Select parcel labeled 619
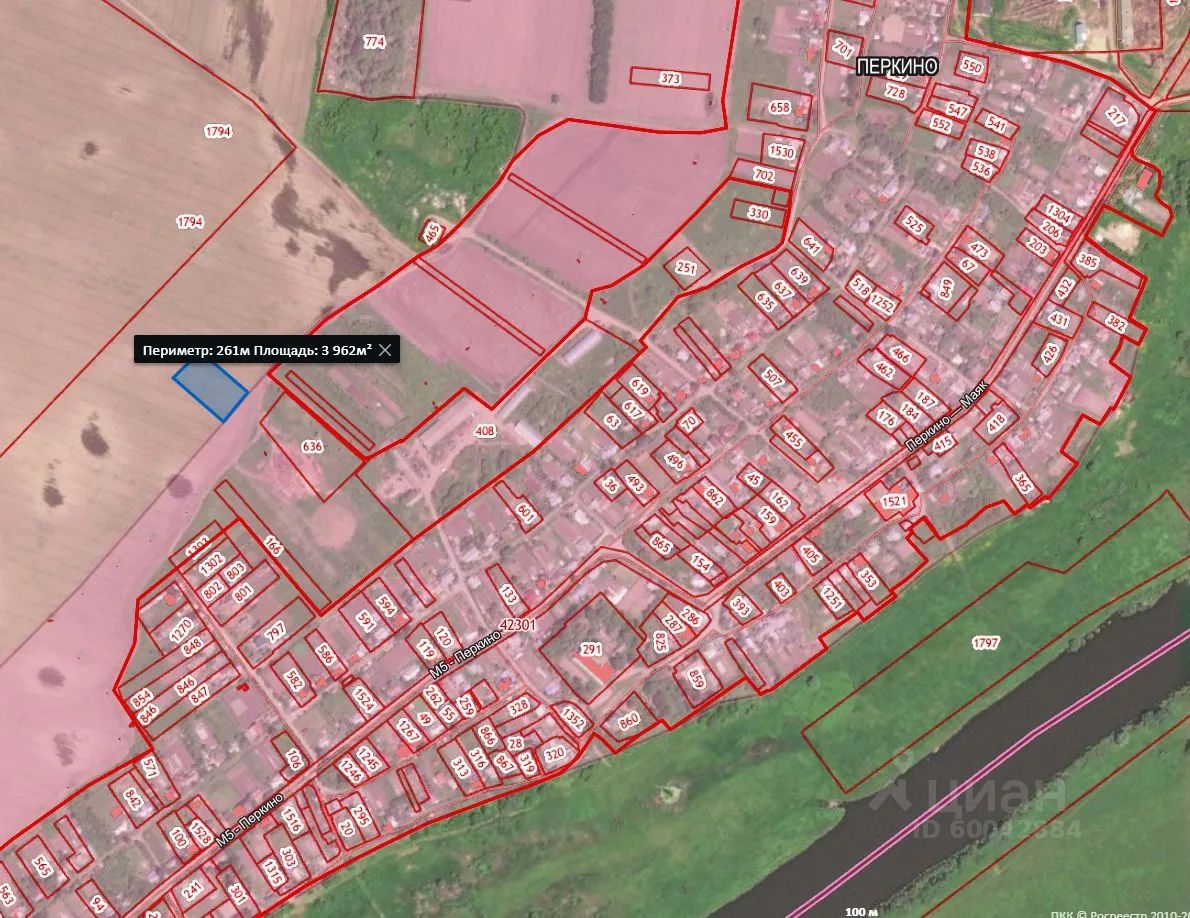This screenshot has height=918, width=1190. (x=640, y=388)
